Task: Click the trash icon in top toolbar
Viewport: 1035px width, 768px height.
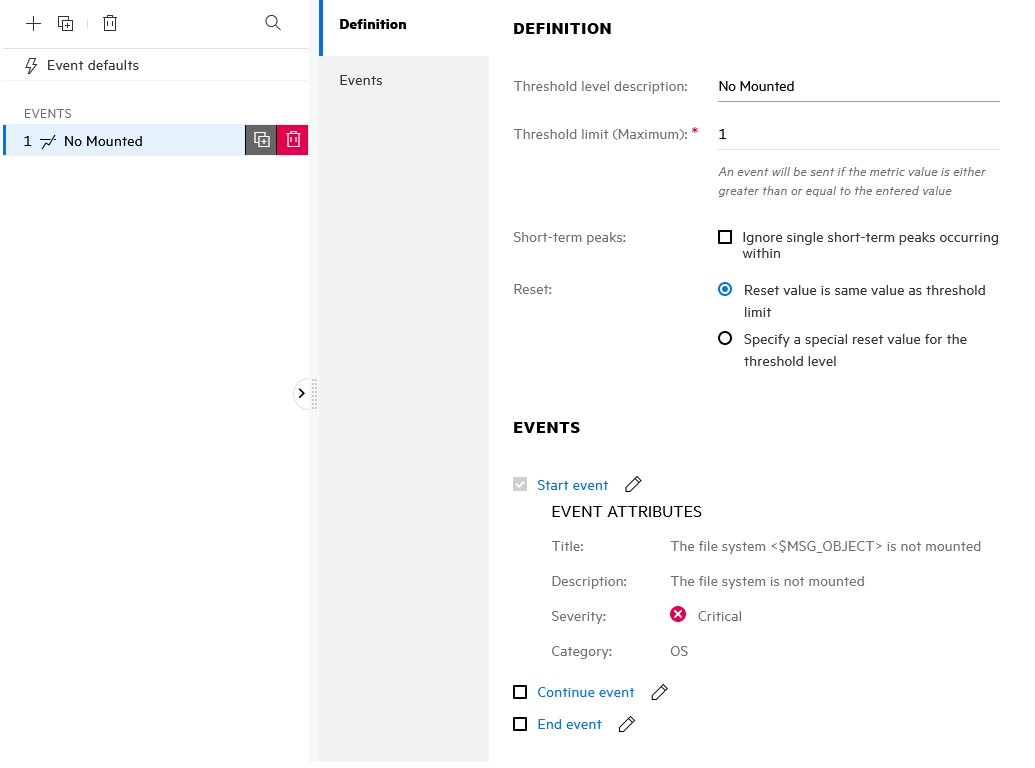Action: coord(110,23)
